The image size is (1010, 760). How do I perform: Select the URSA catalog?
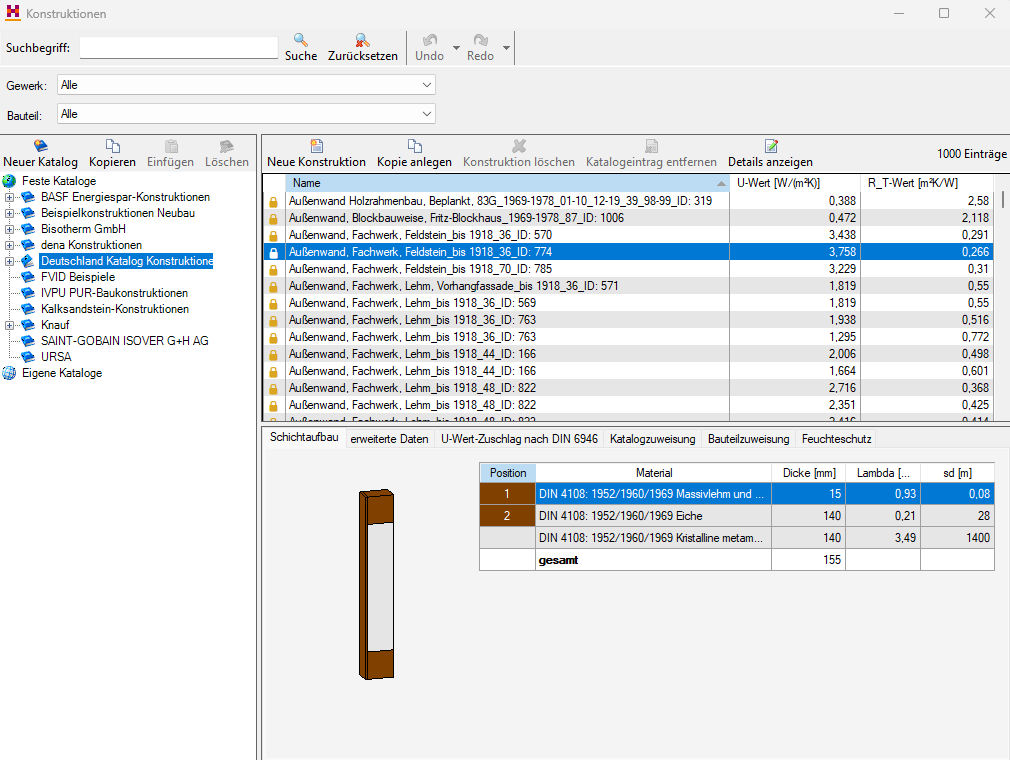click(x=56, y=357)
